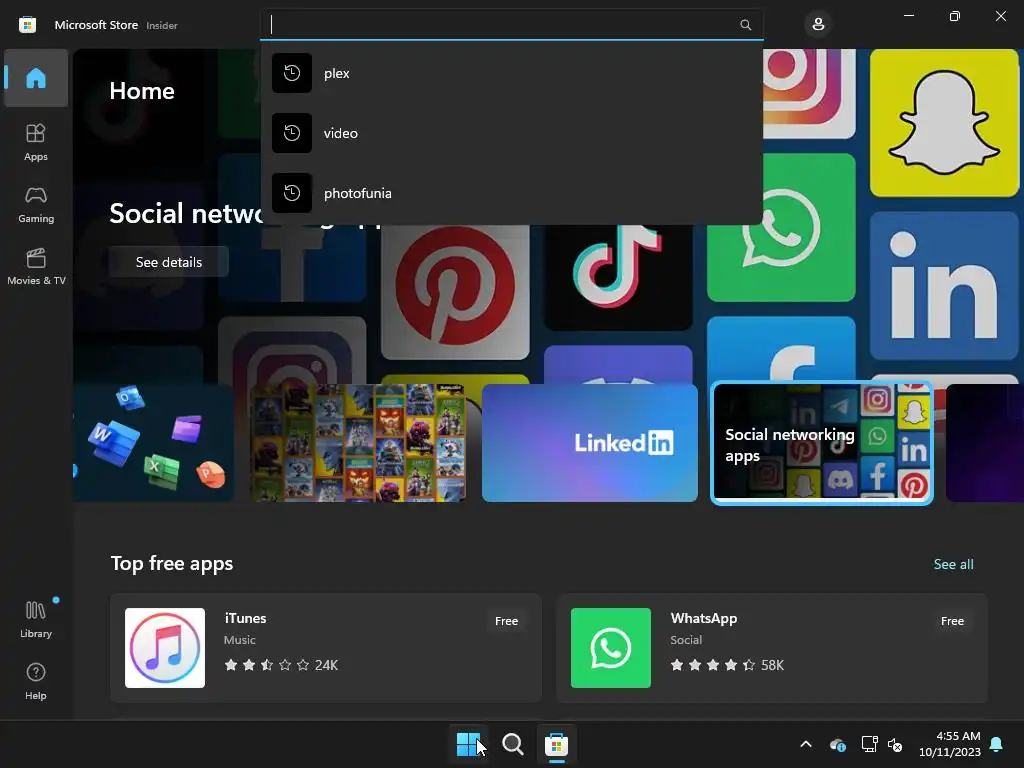
Task: Open See all top free apps
Action: (x=953, y=564)
